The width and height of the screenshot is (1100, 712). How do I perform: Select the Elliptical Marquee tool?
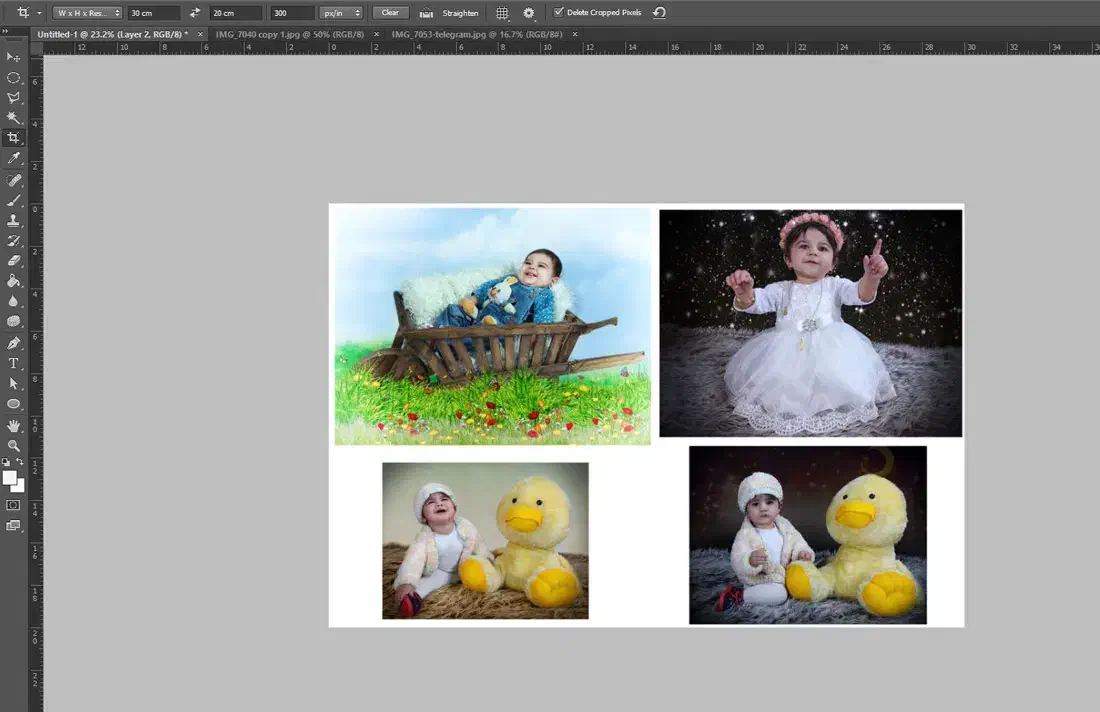coord(14,77)
